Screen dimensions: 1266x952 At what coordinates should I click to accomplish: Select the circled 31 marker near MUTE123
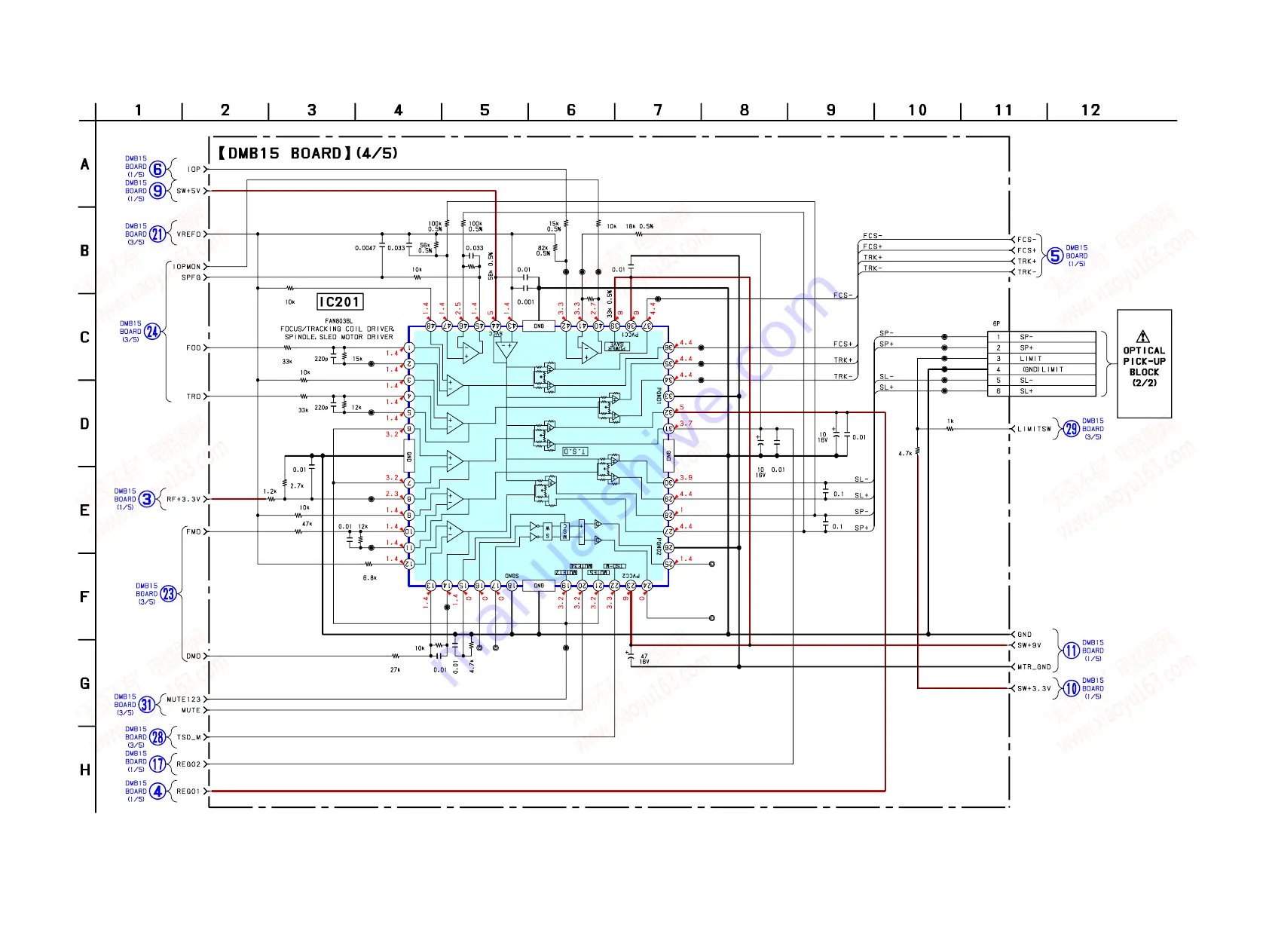pyautogui.click(x=146, y=705)
